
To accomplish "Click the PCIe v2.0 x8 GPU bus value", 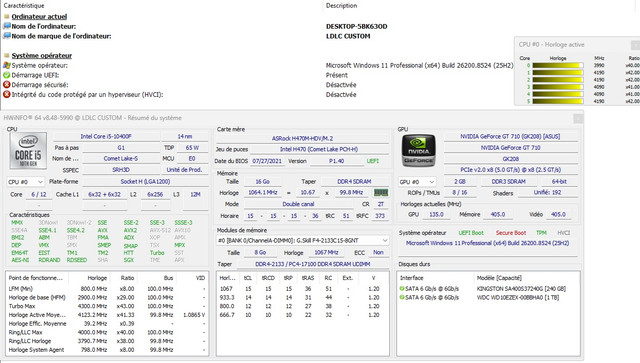I will (x=511, y=170).
